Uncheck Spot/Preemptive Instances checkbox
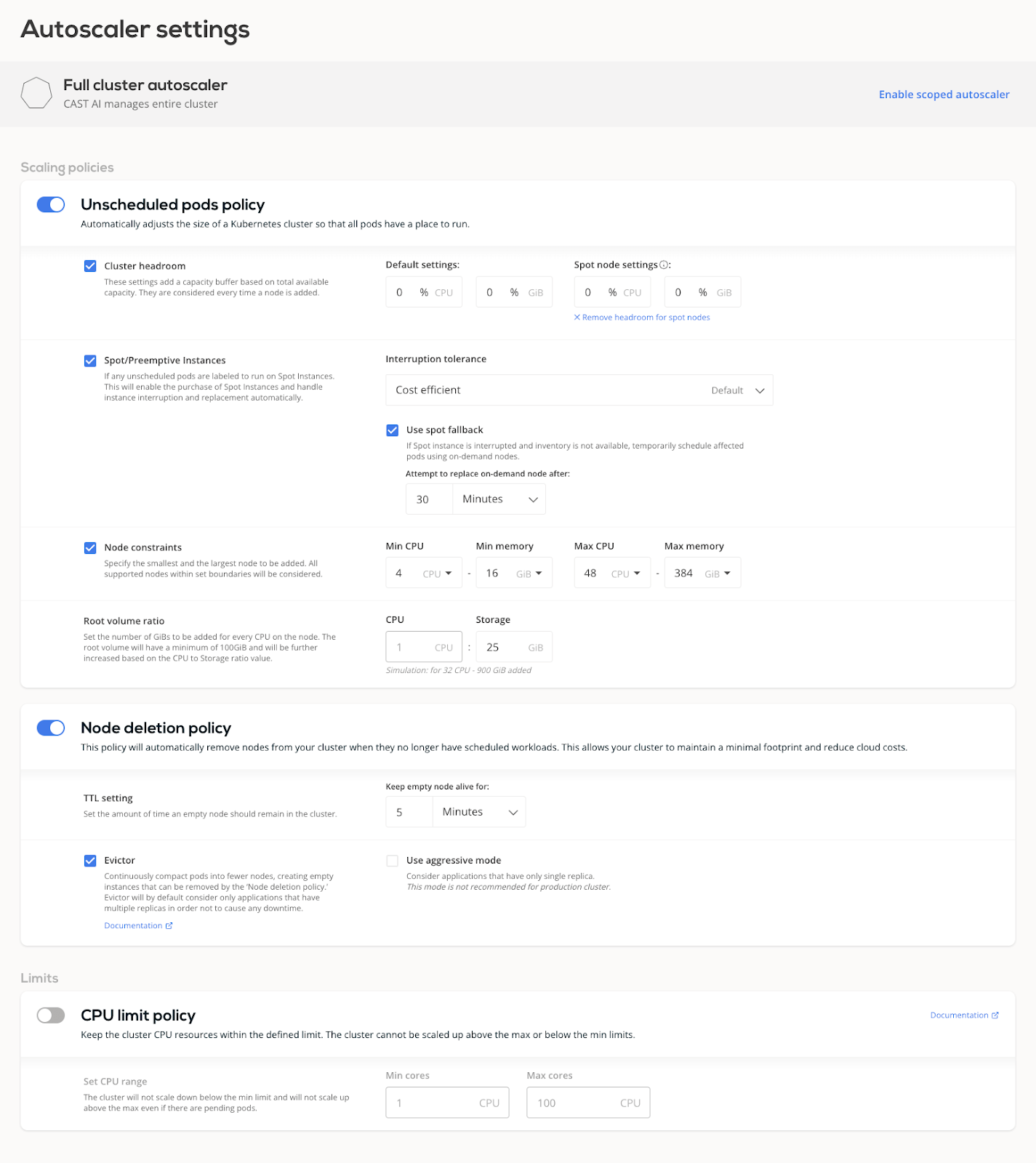Viewport: 1036px width, 1163px height. click(x=90, y=361)
